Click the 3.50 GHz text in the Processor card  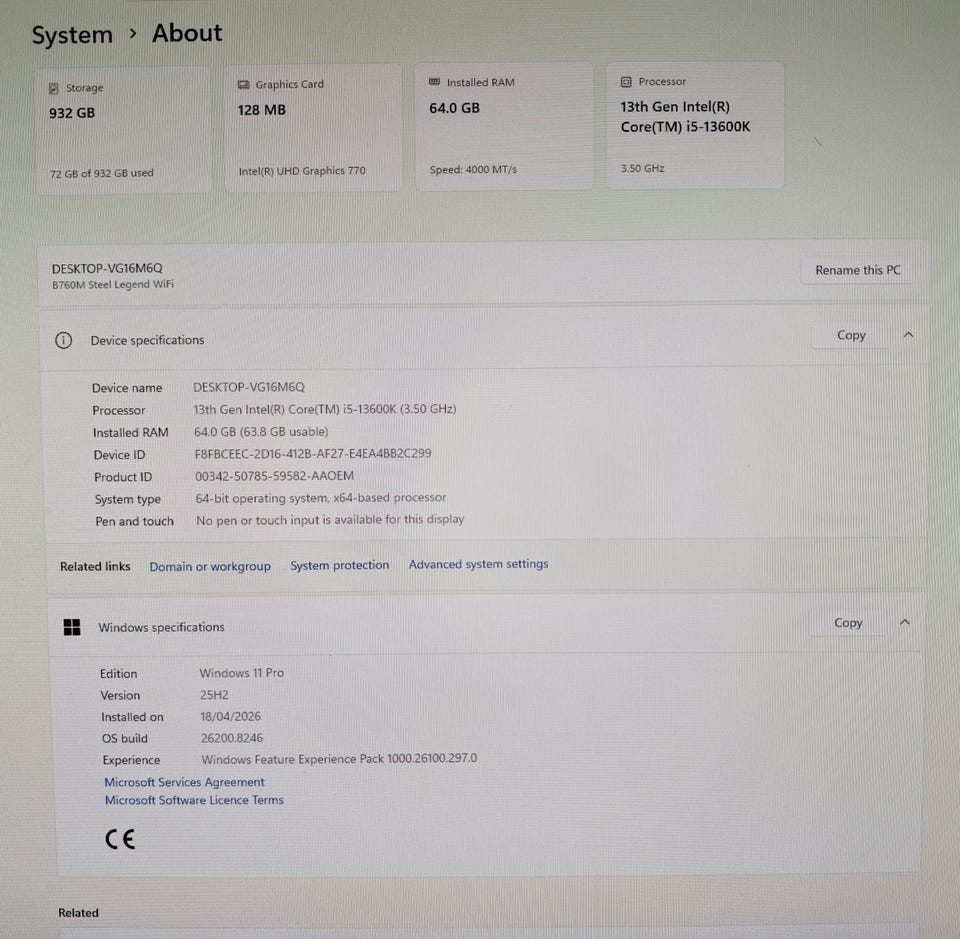coord(642,168)
